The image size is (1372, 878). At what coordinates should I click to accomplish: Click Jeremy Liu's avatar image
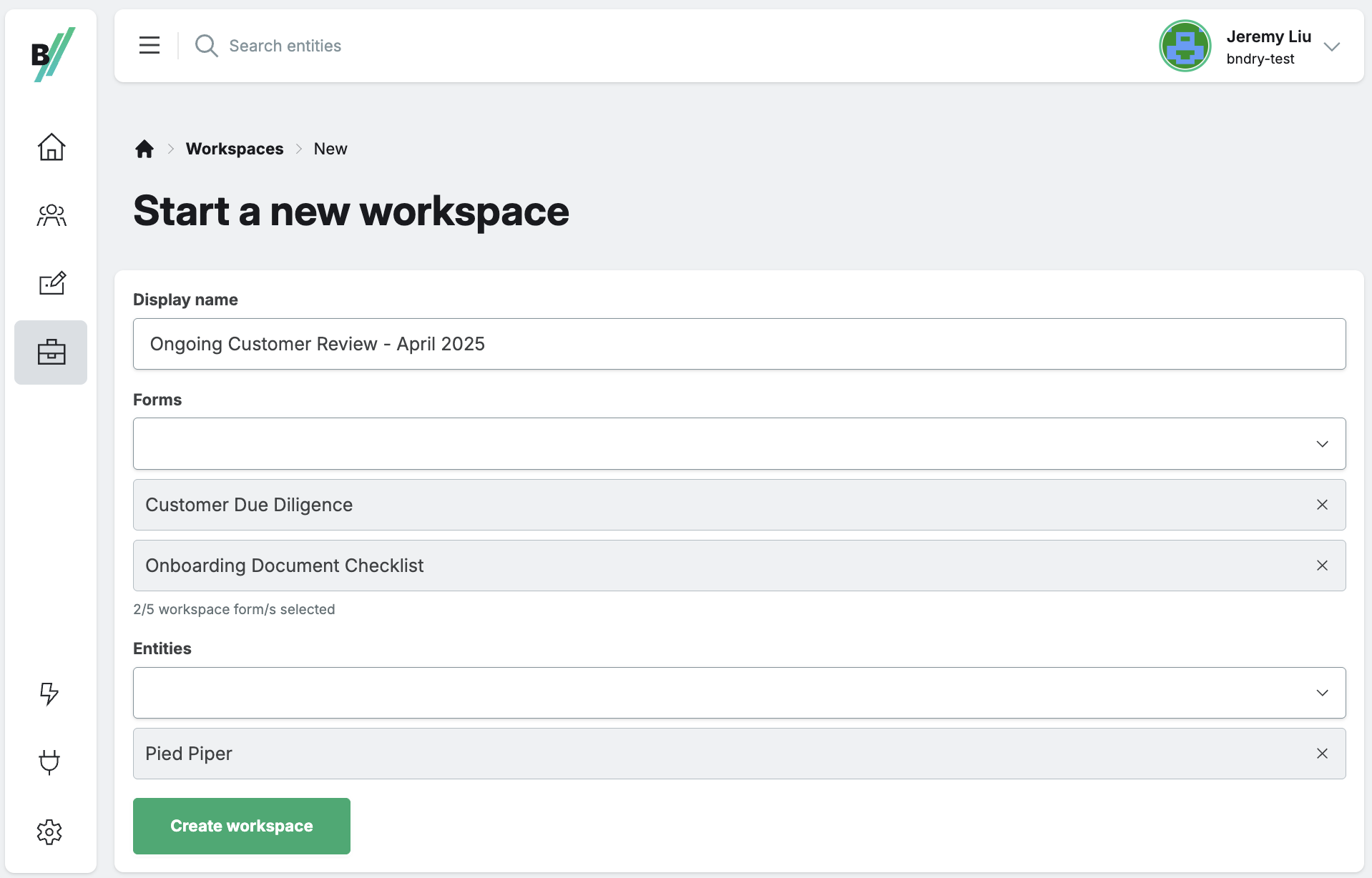point(1185,46)
